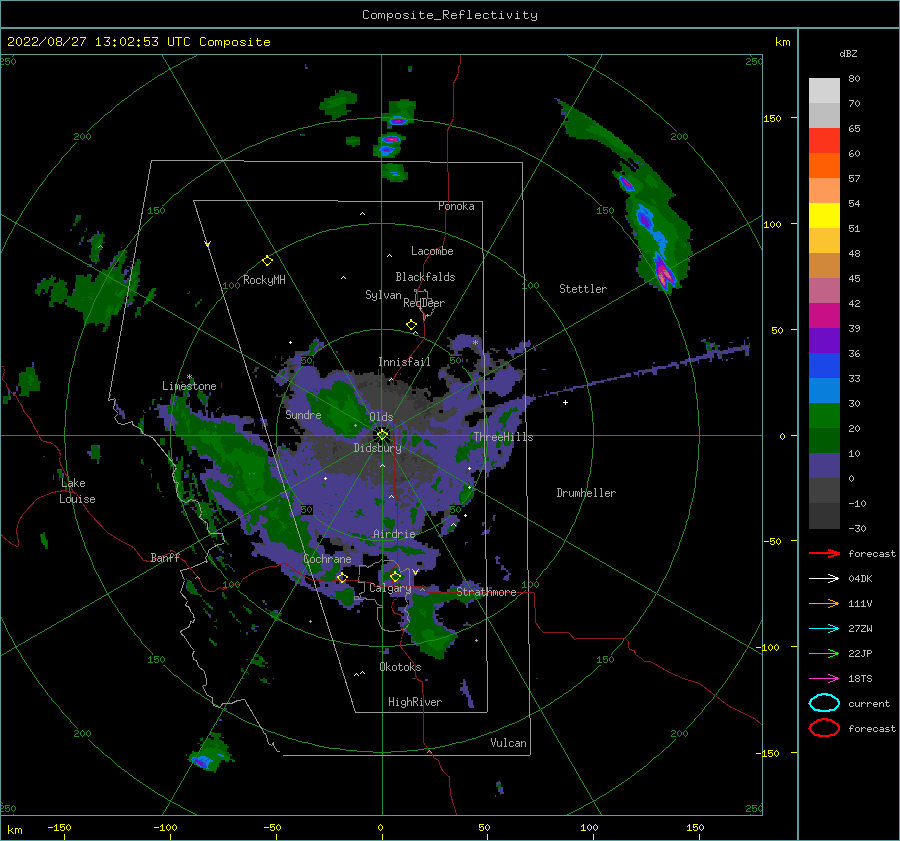Screen dimensions: 900x841
Task: Click the 04DK legend label
Action: click(x=860, y=578)
